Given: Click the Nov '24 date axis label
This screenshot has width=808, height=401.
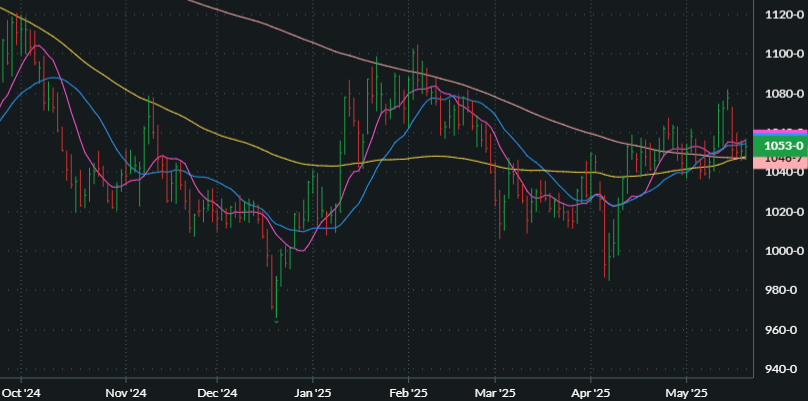Looking at the screenshot, I should pyautogui.click(x=126, y=393).
